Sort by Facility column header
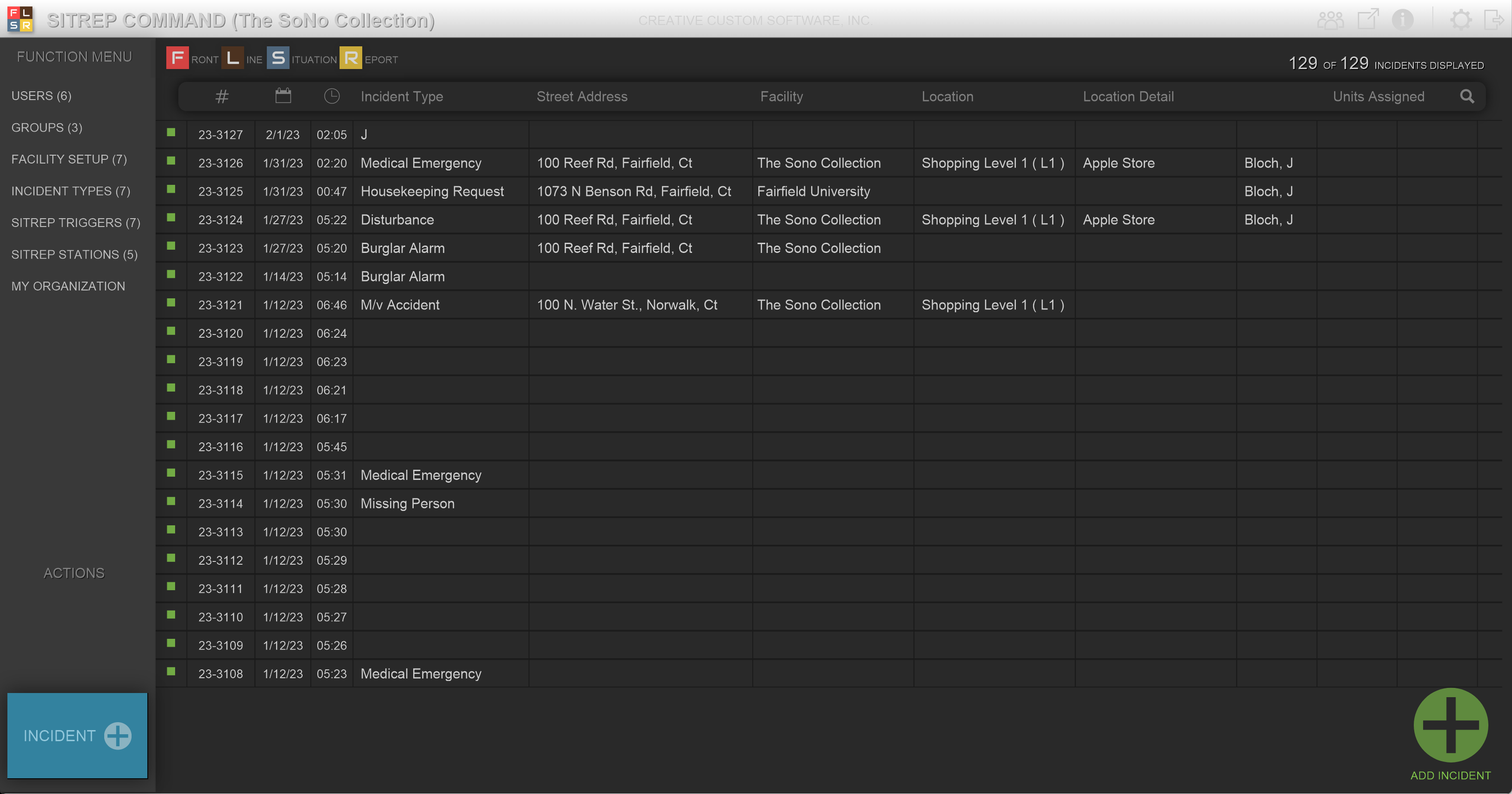The width and height of the screenshot is (1512, 794). [x=781, y=96]
